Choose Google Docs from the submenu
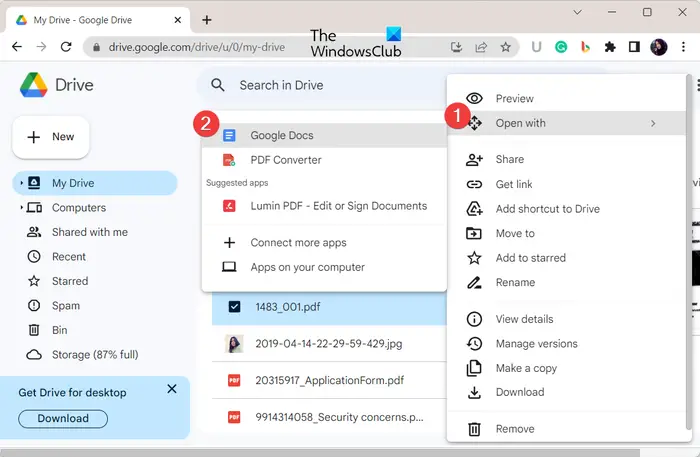The height and width of the screenshot is (457, 700). pos(281,135)
